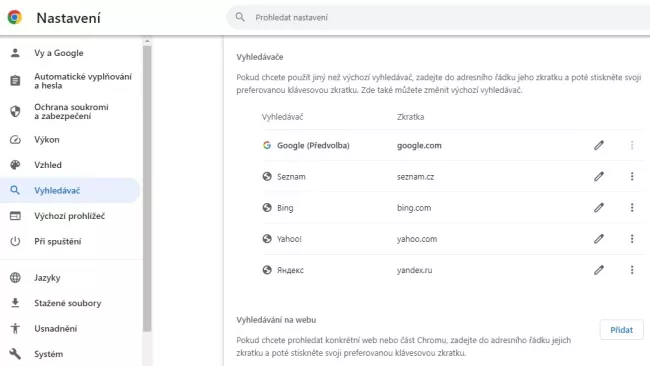Click the globe icon beside Bing
The height and width of the screenshot is (366, 650).
click(x=267, y=207)
